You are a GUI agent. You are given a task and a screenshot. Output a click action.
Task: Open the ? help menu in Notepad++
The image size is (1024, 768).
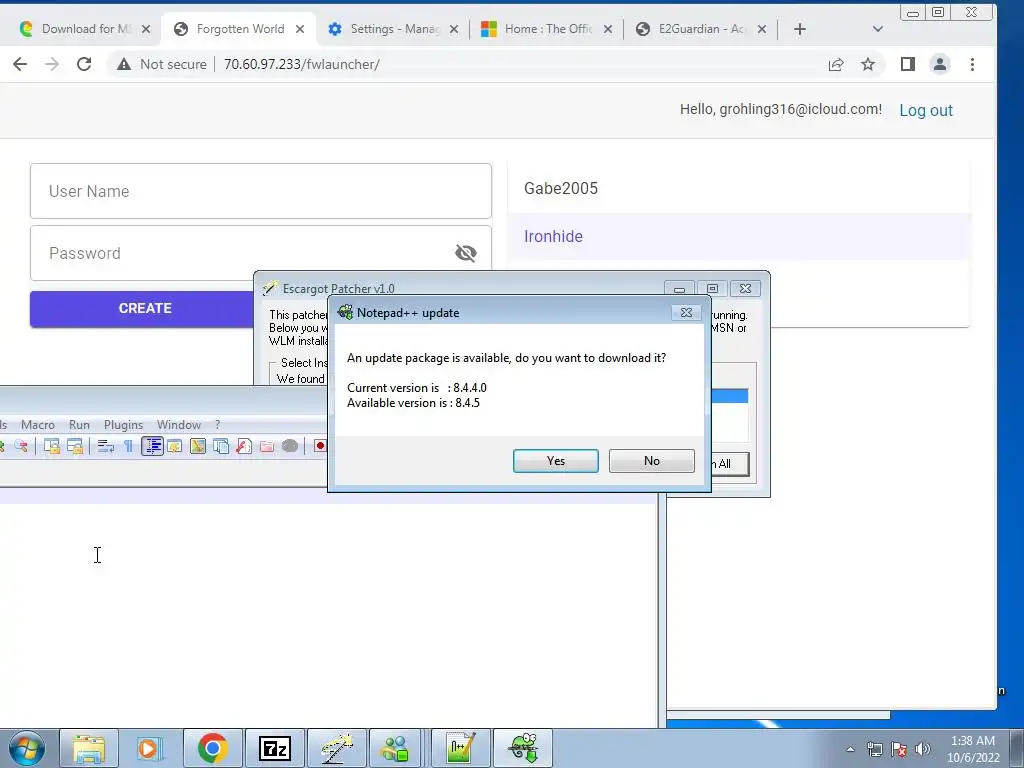pyautogui.click(x=217, y=424)
